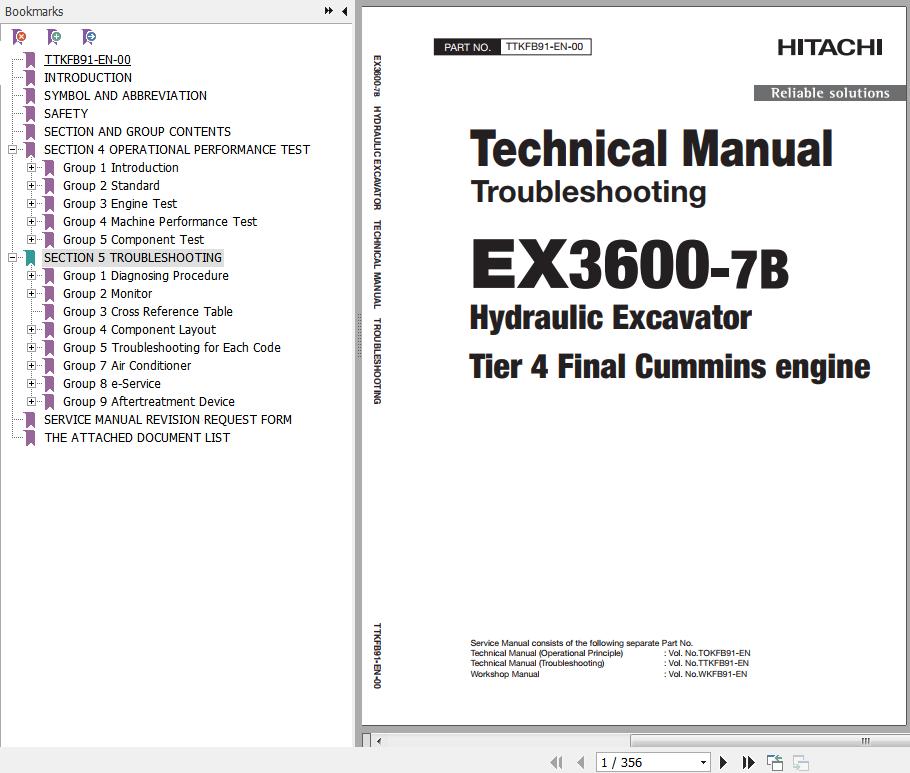The width and height of the screenshot is (910, 773).
Task: Go to previous page arrow
Action: 581,762
